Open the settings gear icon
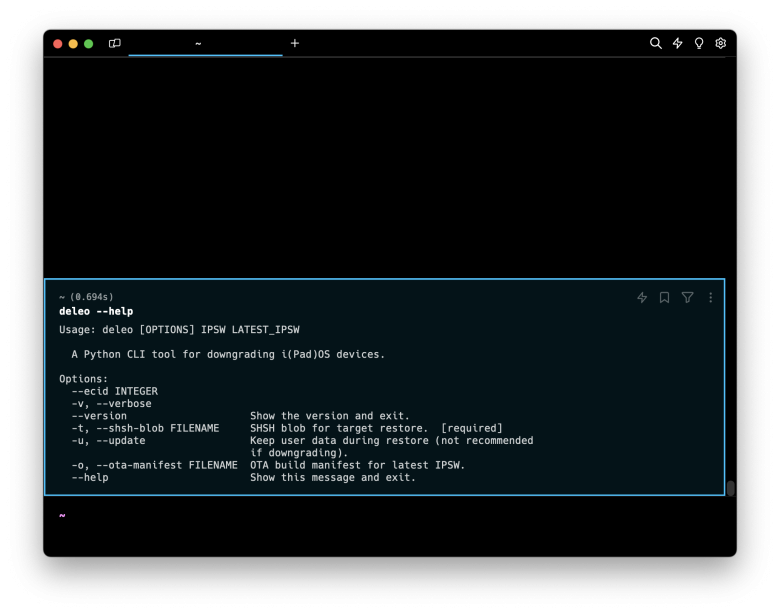The height and width of the screenshot is (614, 780). (x=720, y=43)
